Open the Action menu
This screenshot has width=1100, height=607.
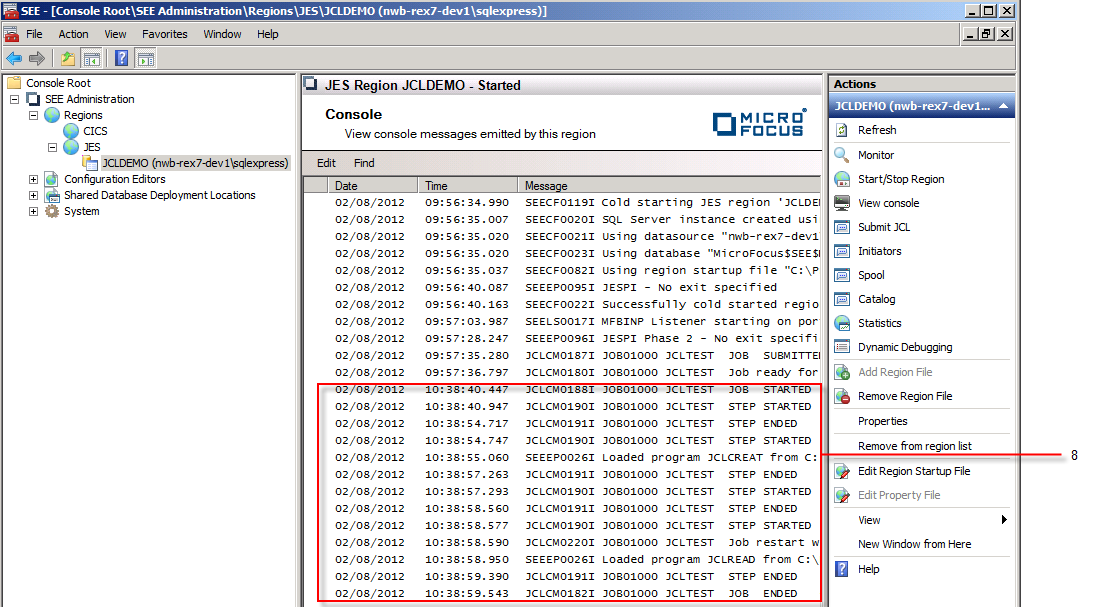coord(73,33)
